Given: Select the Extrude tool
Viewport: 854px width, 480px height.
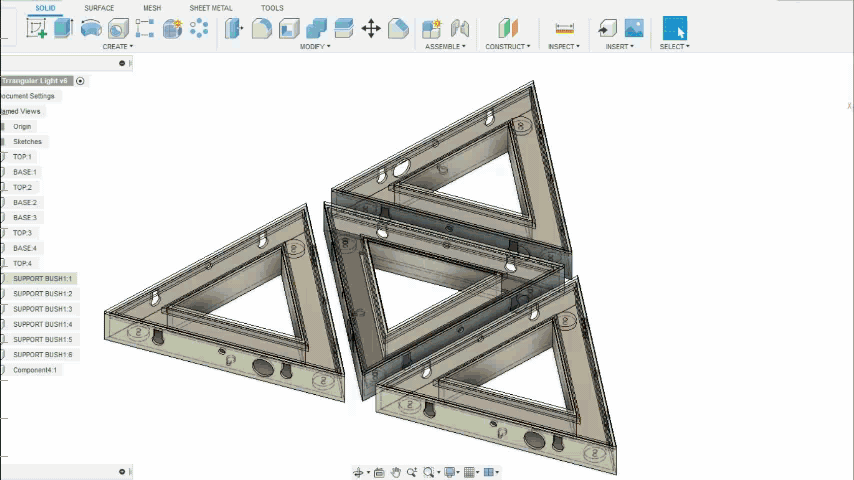Looking at the screenshot, I should (x=64, y=28).
